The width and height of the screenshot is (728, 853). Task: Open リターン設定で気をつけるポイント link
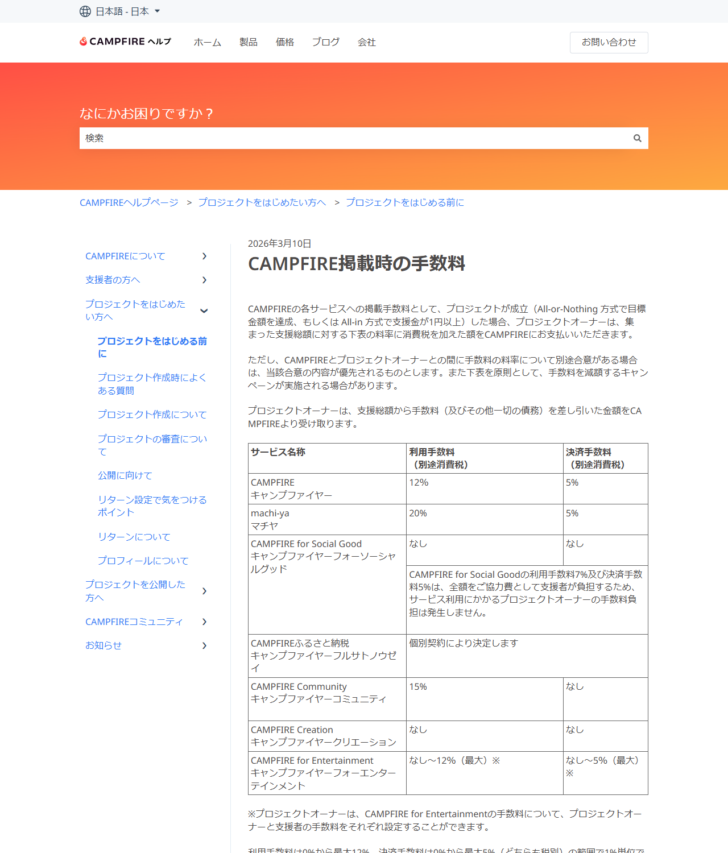tap(152, 506)
